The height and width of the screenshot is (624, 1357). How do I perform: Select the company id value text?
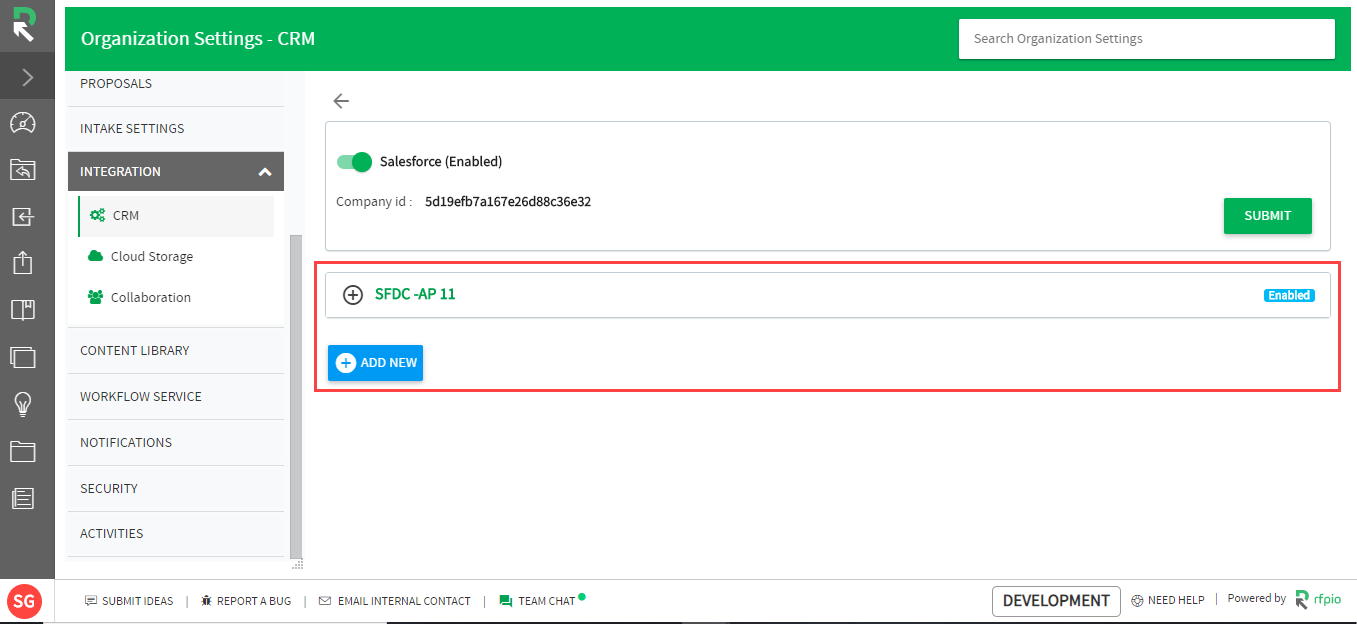click(x=508, y=201)
